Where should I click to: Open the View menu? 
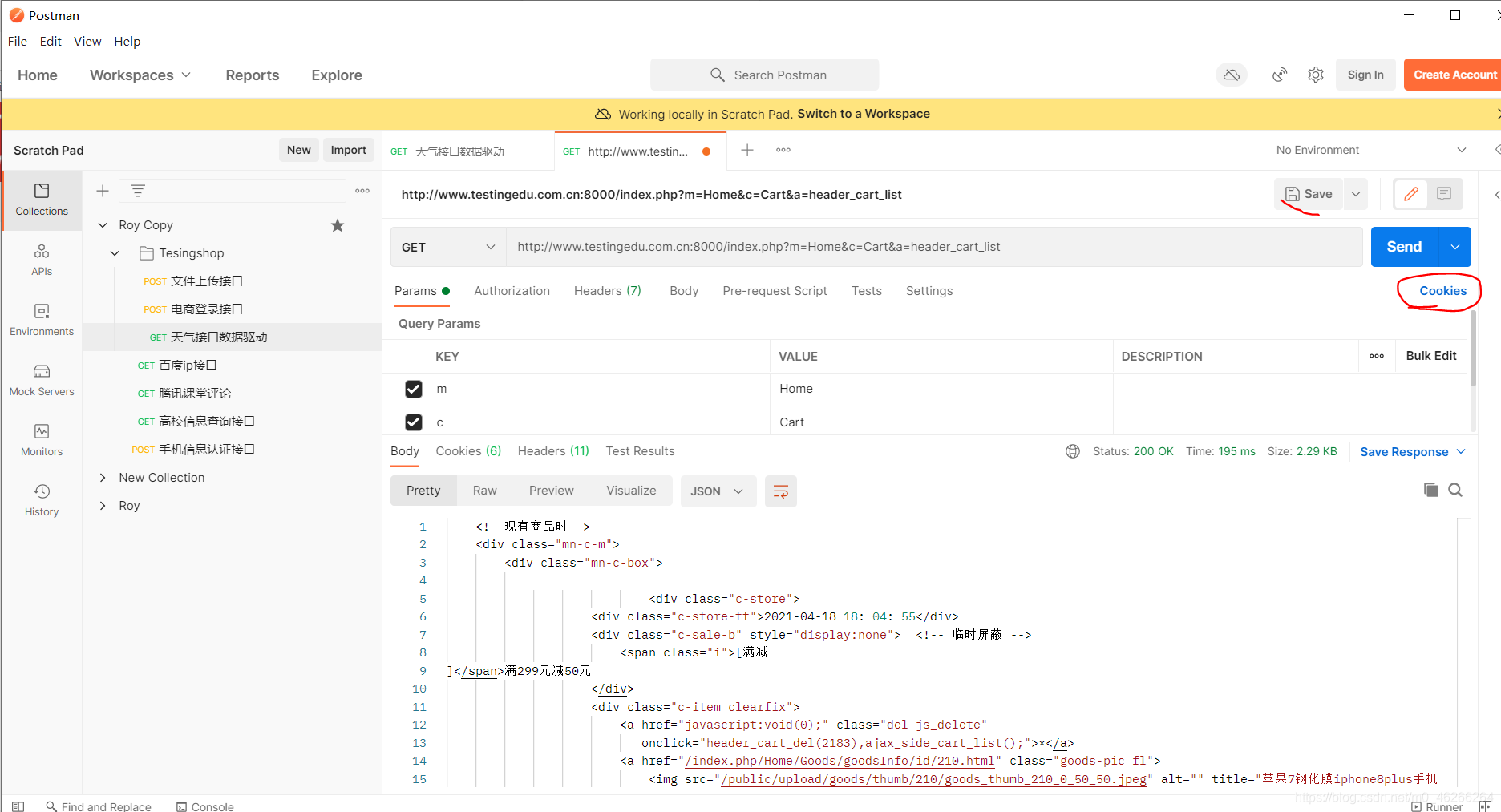[87, 41]
